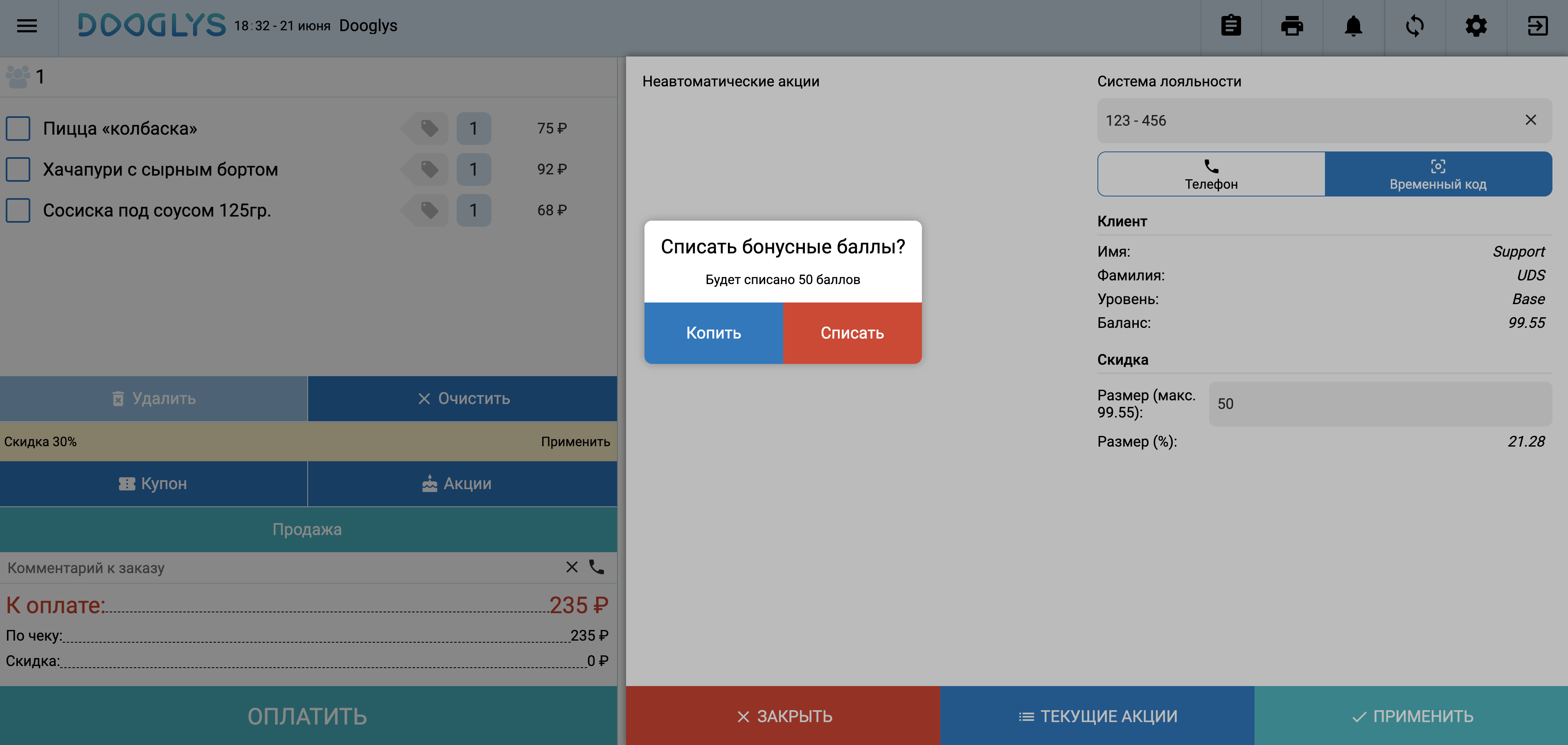The width and height of the screenshot is (1568, 745).
Task: Click the Продажа bar
Action: pyautogui.click(x=308, y=529)
